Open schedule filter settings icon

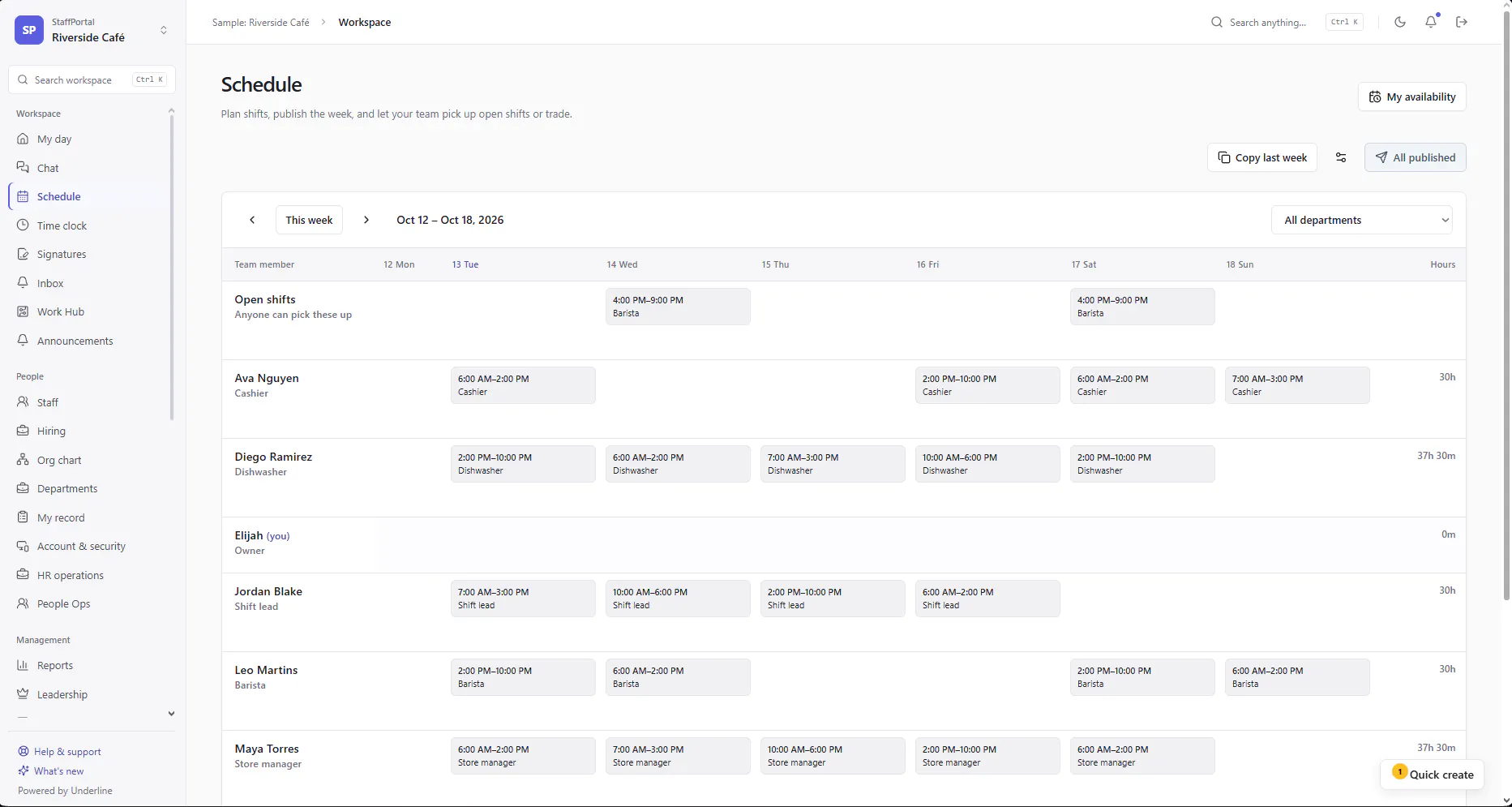coord(1341,157)
